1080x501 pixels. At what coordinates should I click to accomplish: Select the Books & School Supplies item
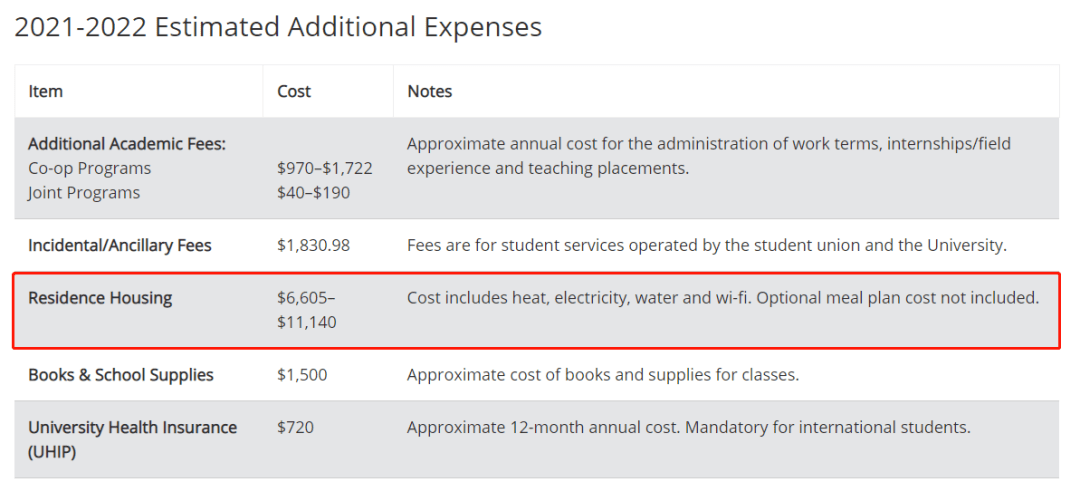(x=121, y=375)
